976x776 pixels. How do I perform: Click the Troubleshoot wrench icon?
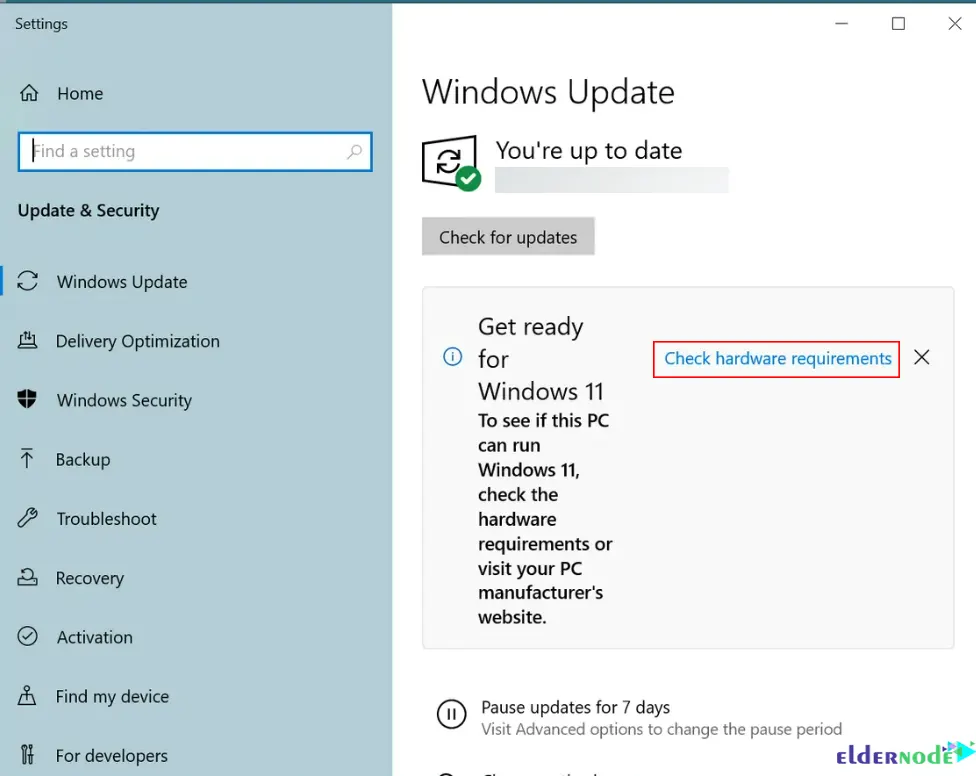(x=27, y=518)
